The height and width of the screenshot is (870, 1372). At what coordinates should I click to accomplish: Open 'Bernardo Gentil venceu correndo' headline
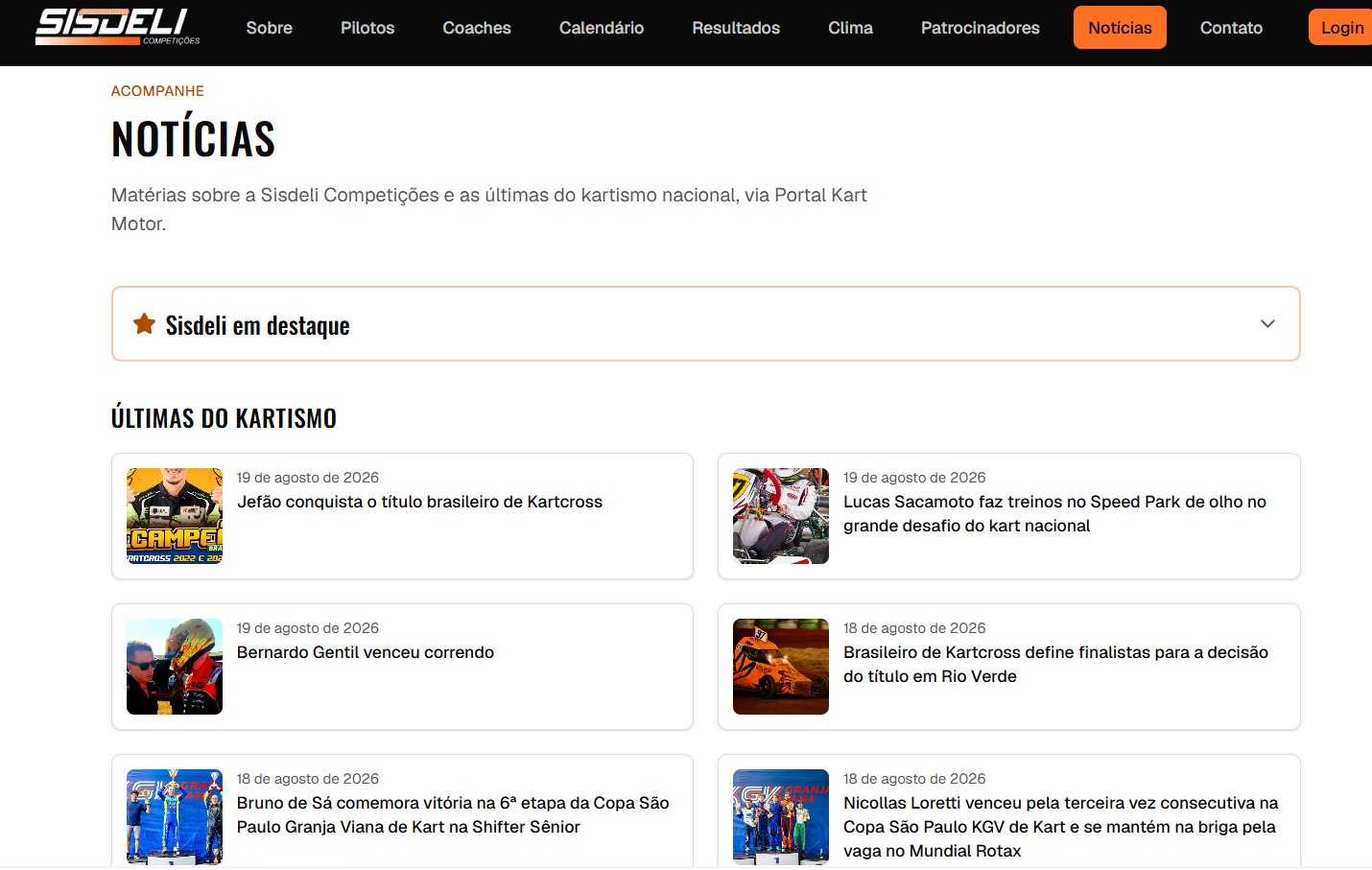pos(366,652)
